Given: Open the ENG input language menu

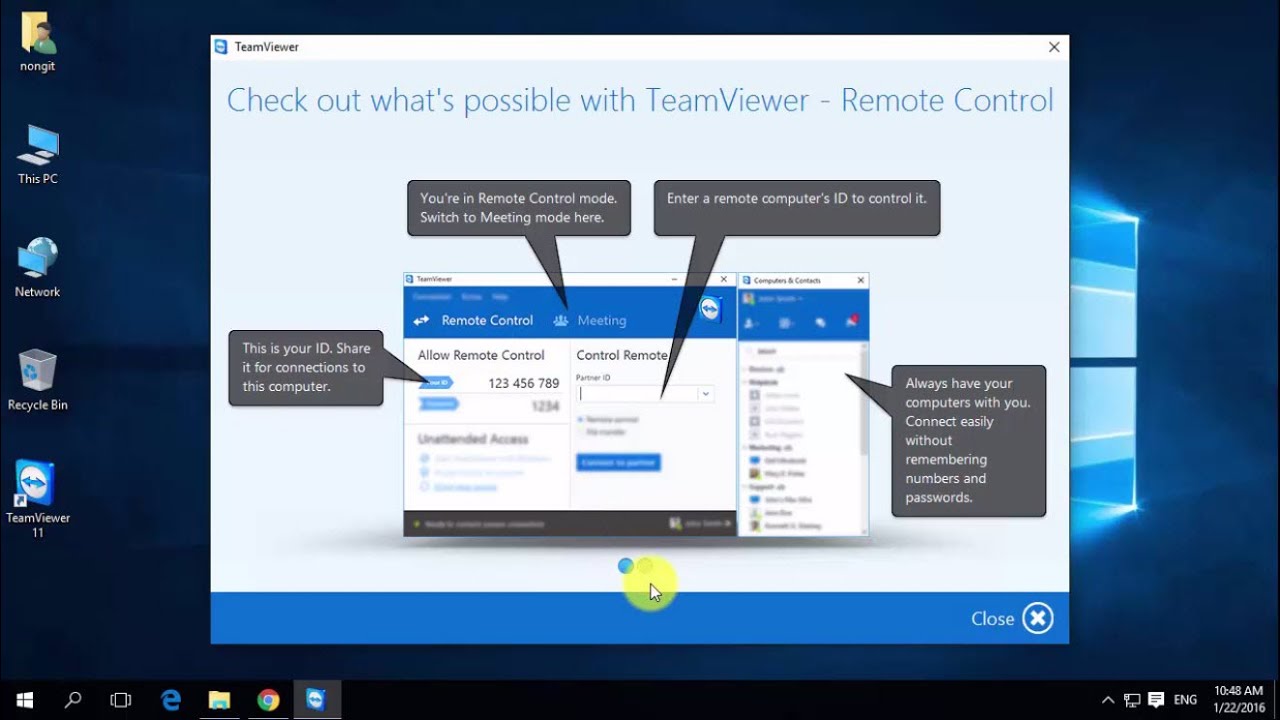Looking at the screenshot, I should click(1185, 700).
